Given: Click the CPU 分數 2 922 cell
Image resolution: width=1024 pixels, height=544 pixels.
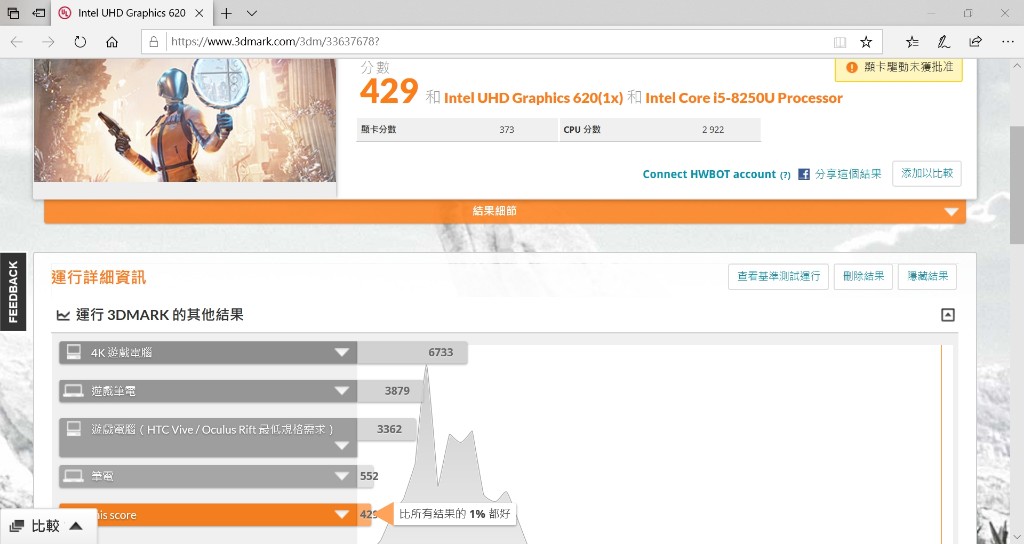Looking at the screenshot, I should [x=660, y=129].
